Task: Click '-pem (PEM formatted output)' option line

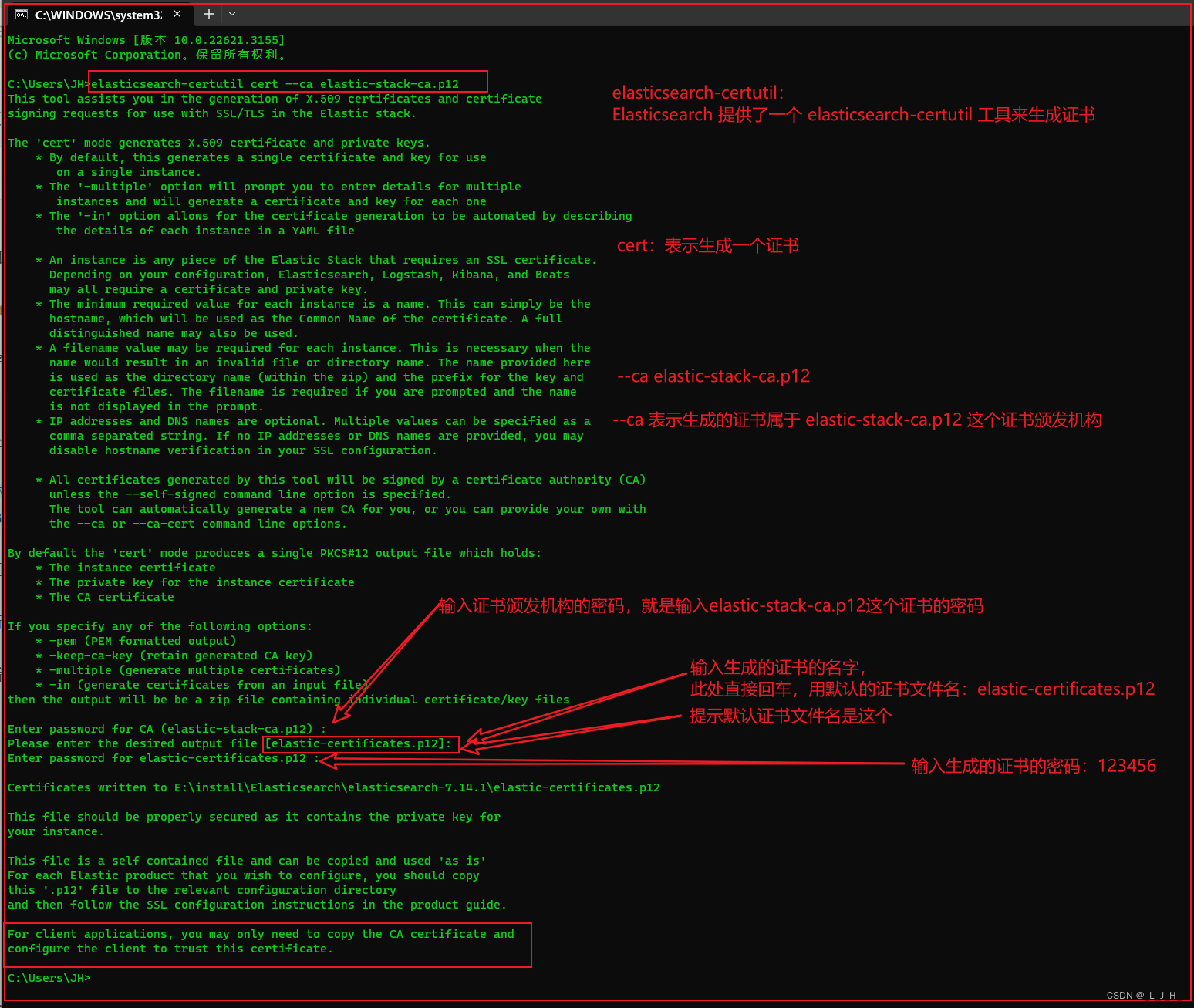Action: click(136, 641)
